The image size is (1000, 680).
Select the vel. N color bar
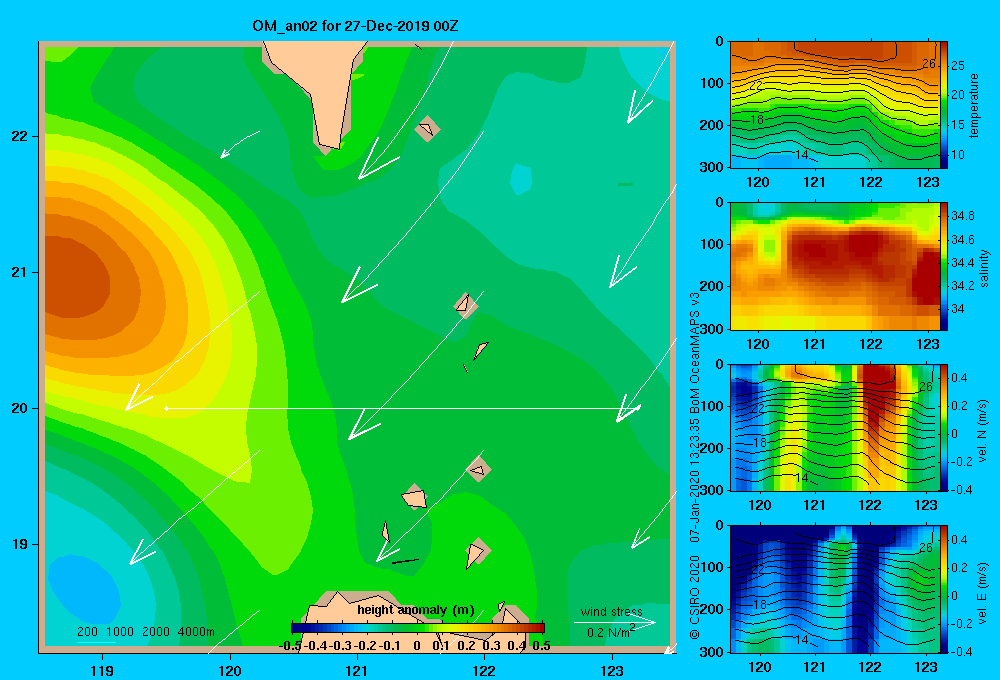pyautogui.click(x=944, y=427)
